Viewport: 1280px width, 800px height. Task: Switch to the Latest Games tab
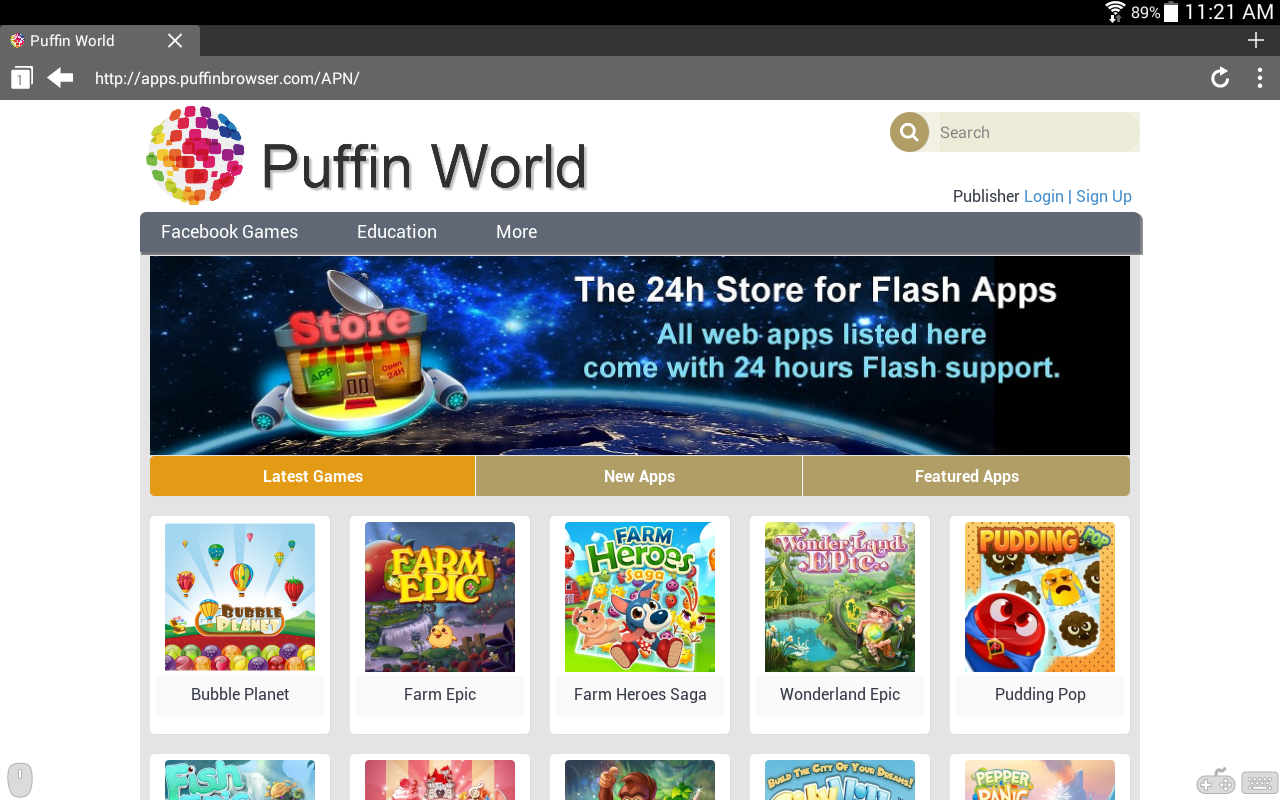[x=313, y=476]
